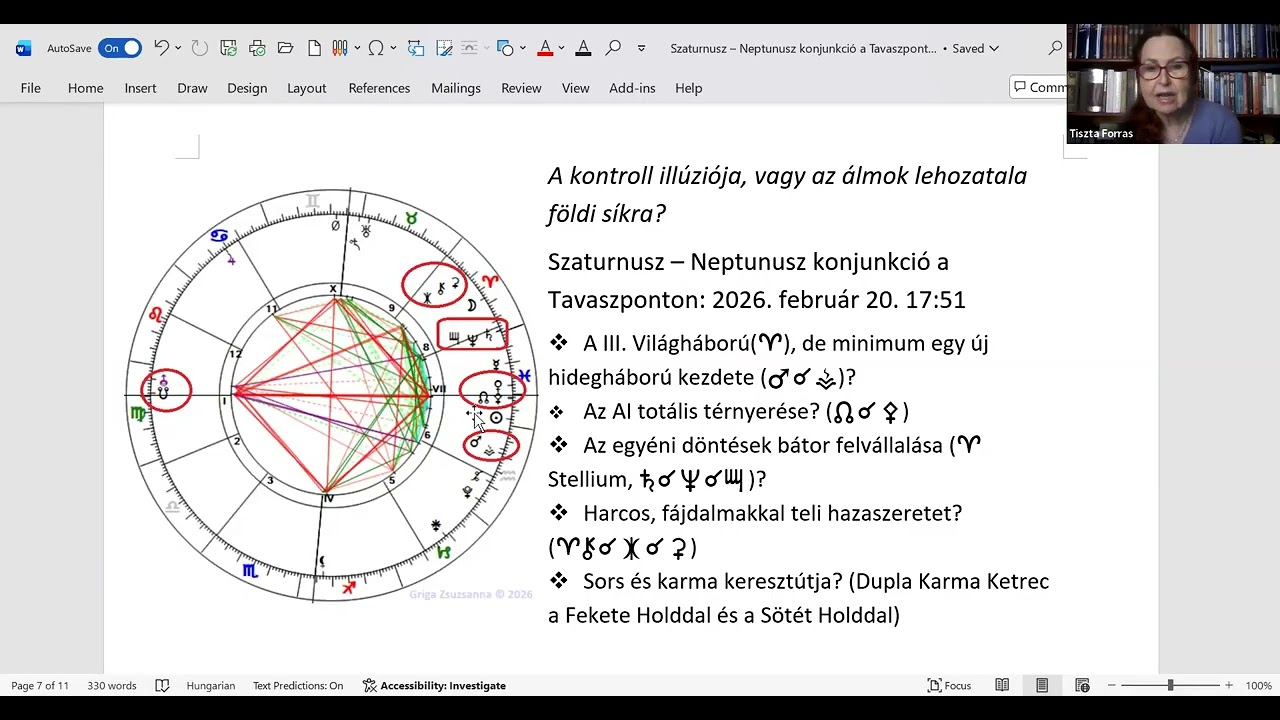Undo the last action
This screenshot has width=1280, height=720.
(x=161, y=48)
